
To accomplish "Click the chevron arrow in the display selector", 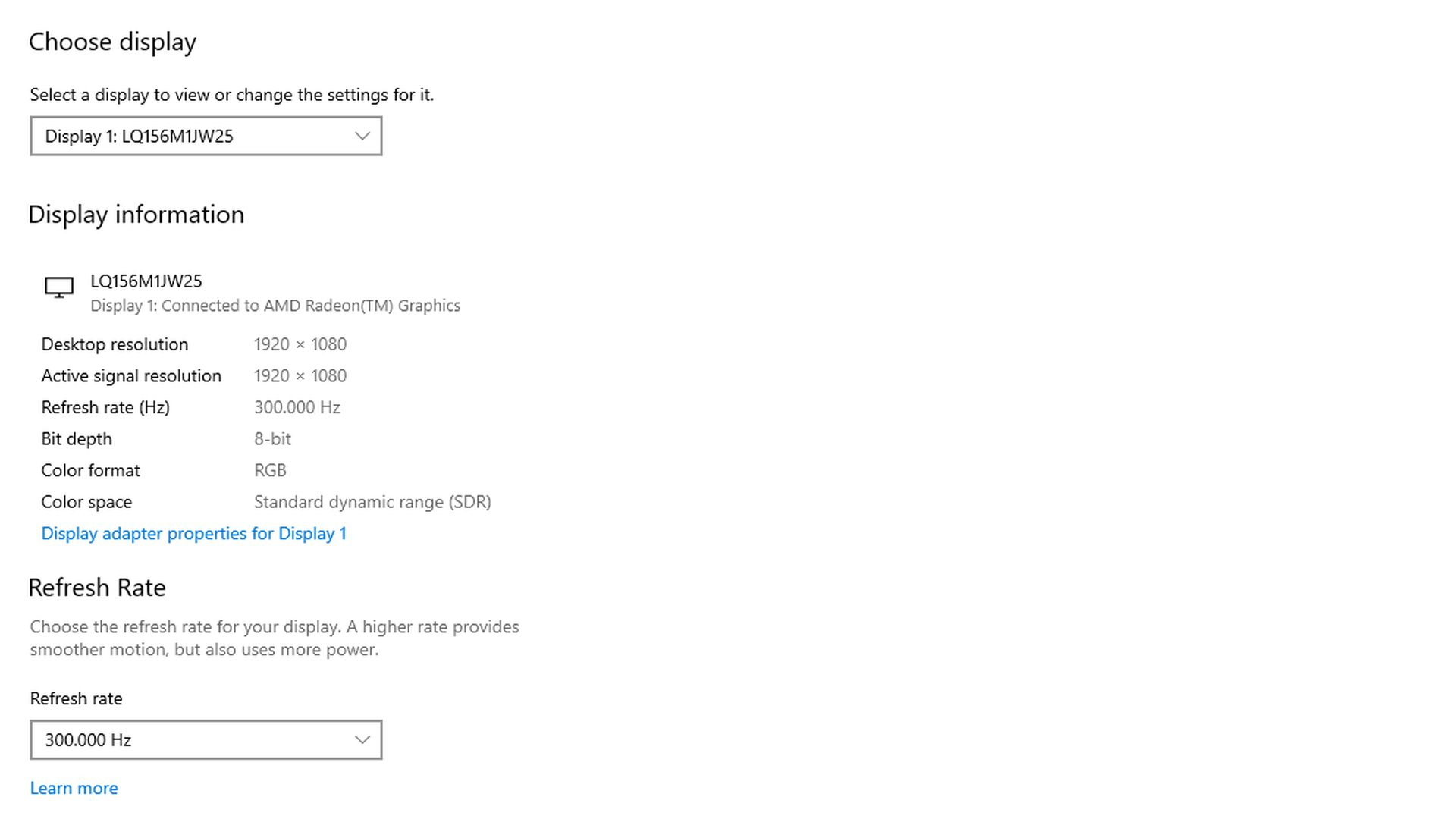I will click(362, 136).
